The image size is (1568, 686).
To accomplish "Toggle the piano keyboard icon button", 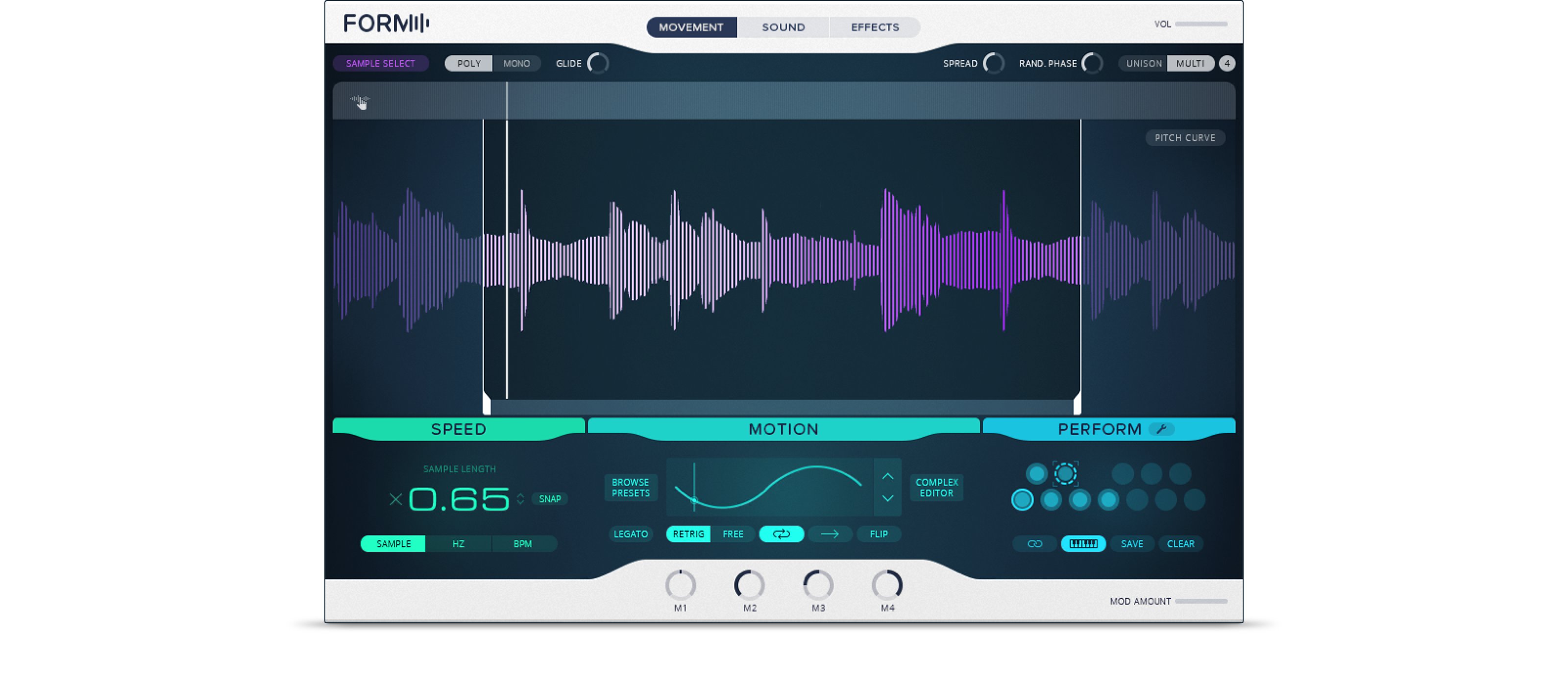I will coord(1083,543).
